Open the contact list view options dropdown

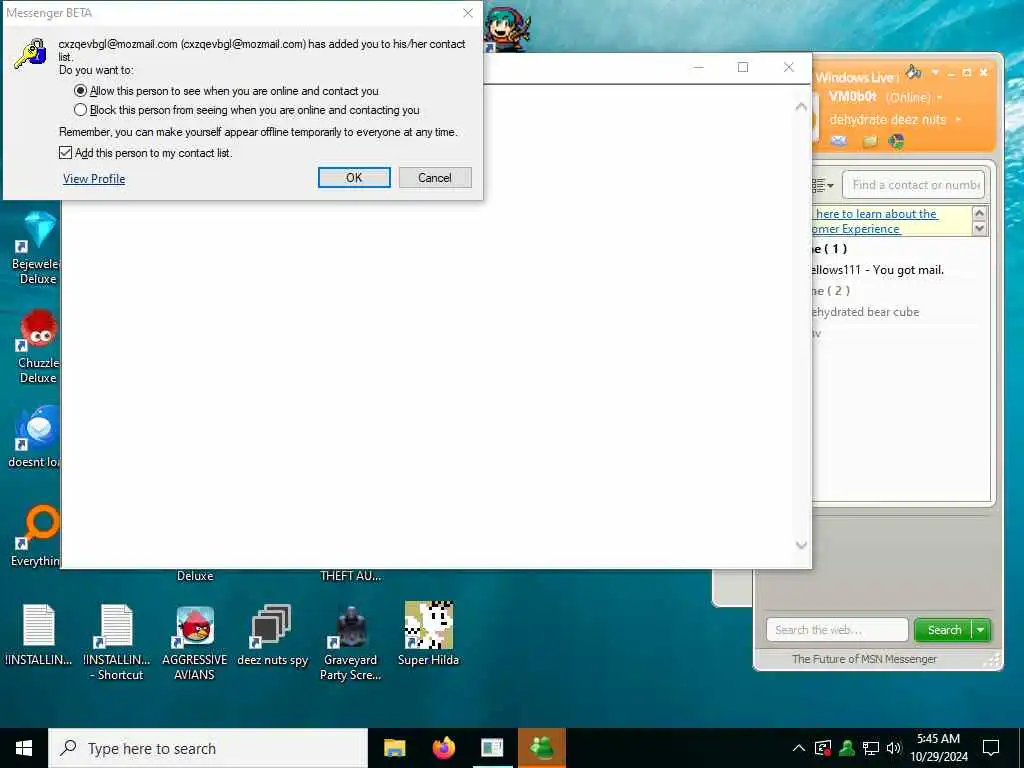tap(823, 185)
